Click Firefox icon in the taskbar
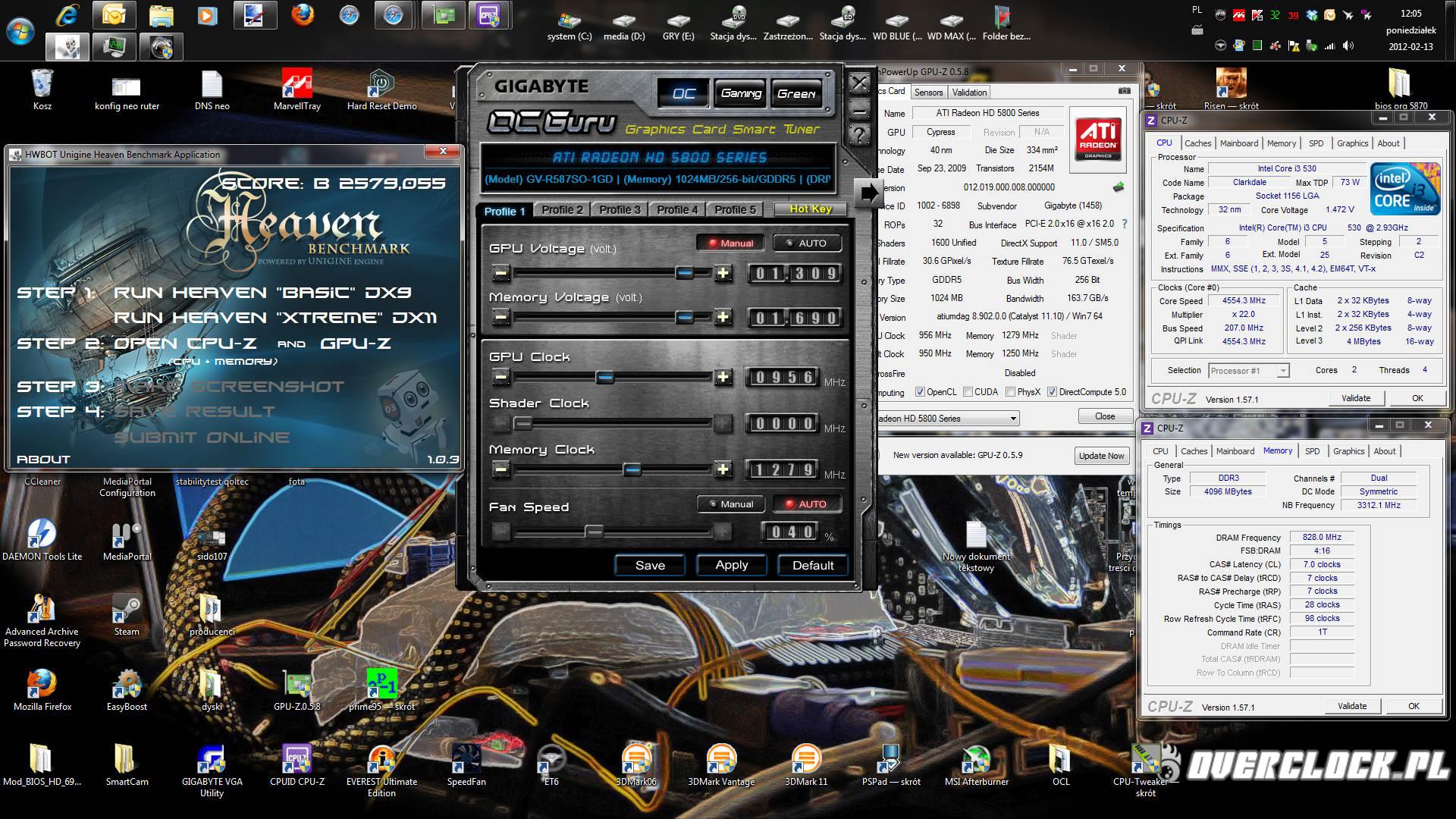Screen dimensions: 1456x819 click(x=303, y=15)
